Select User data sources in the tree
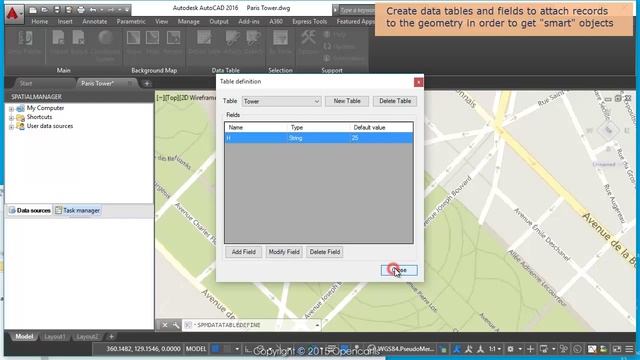 50,126
